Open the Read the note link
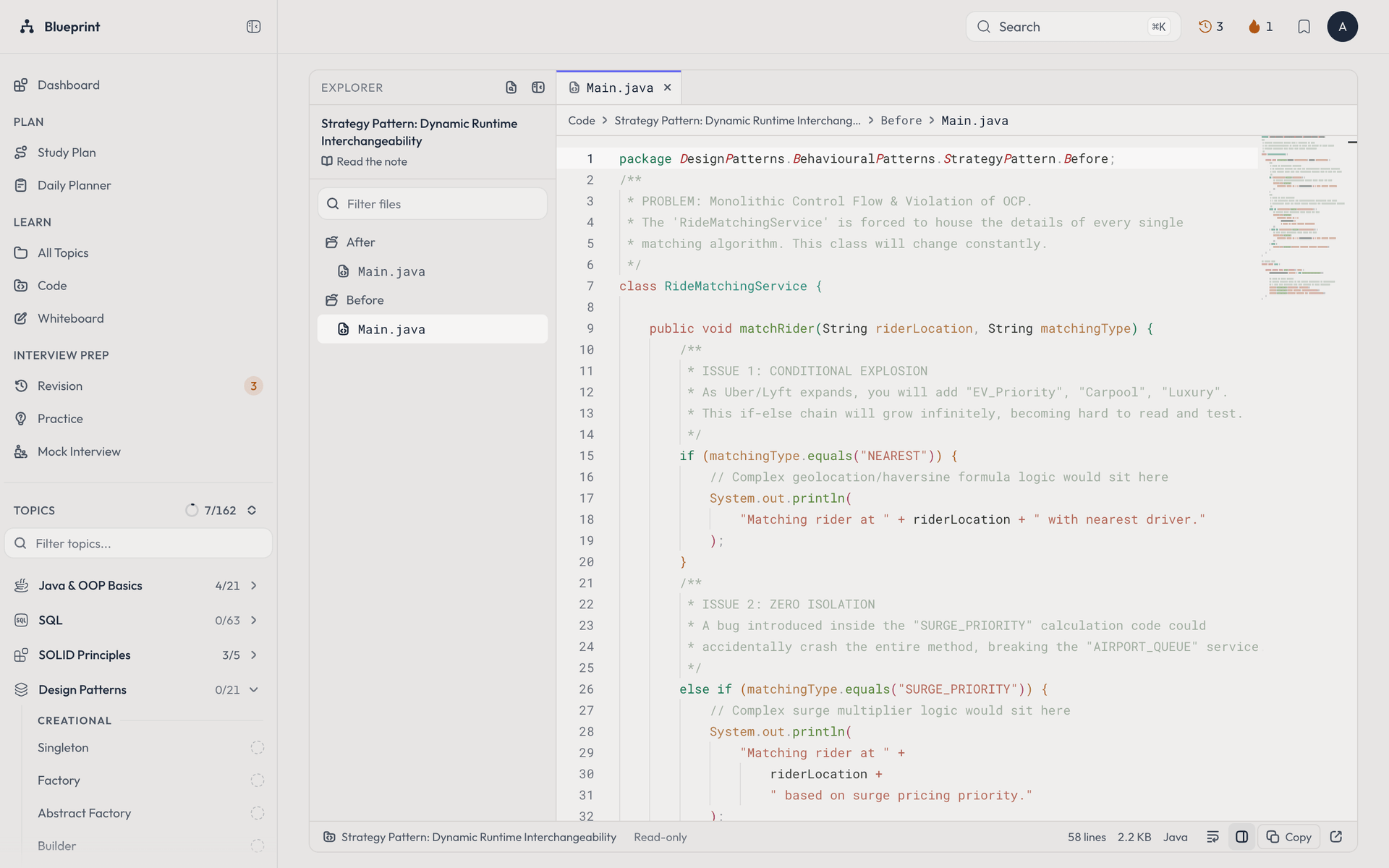This screenshot has width=1389, height=868. [365, 162]
